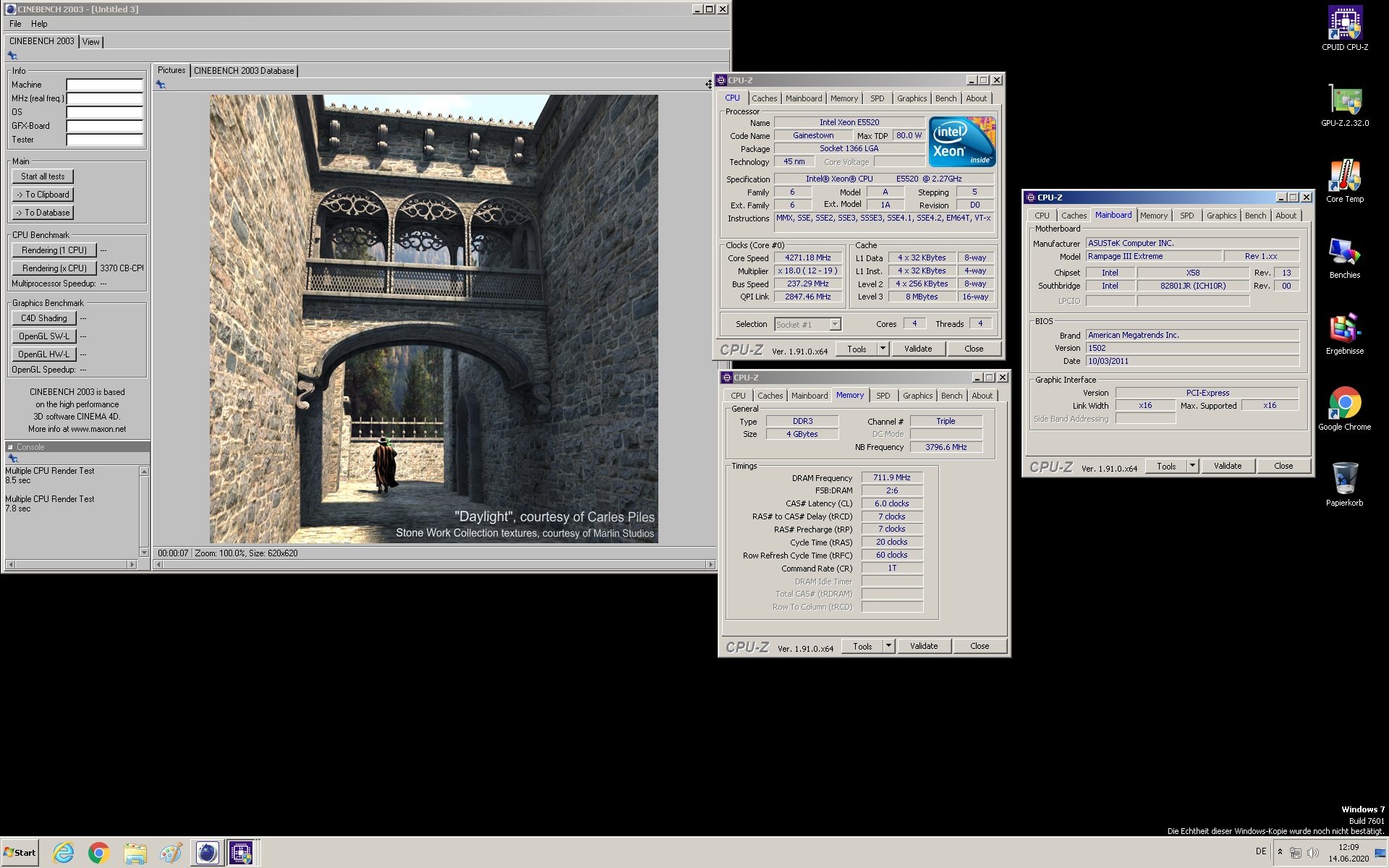Click the To Clipboard button
Screen dimensions: 1389x868
43,195
